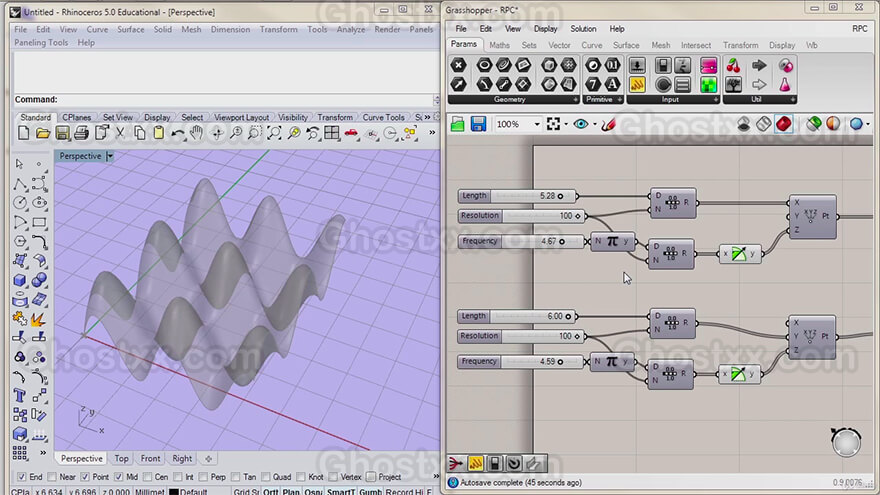This screenshot has width=880, height=495.
Task: Click the four-viewport layout icon in Rhino
Action: coord(332,133)
